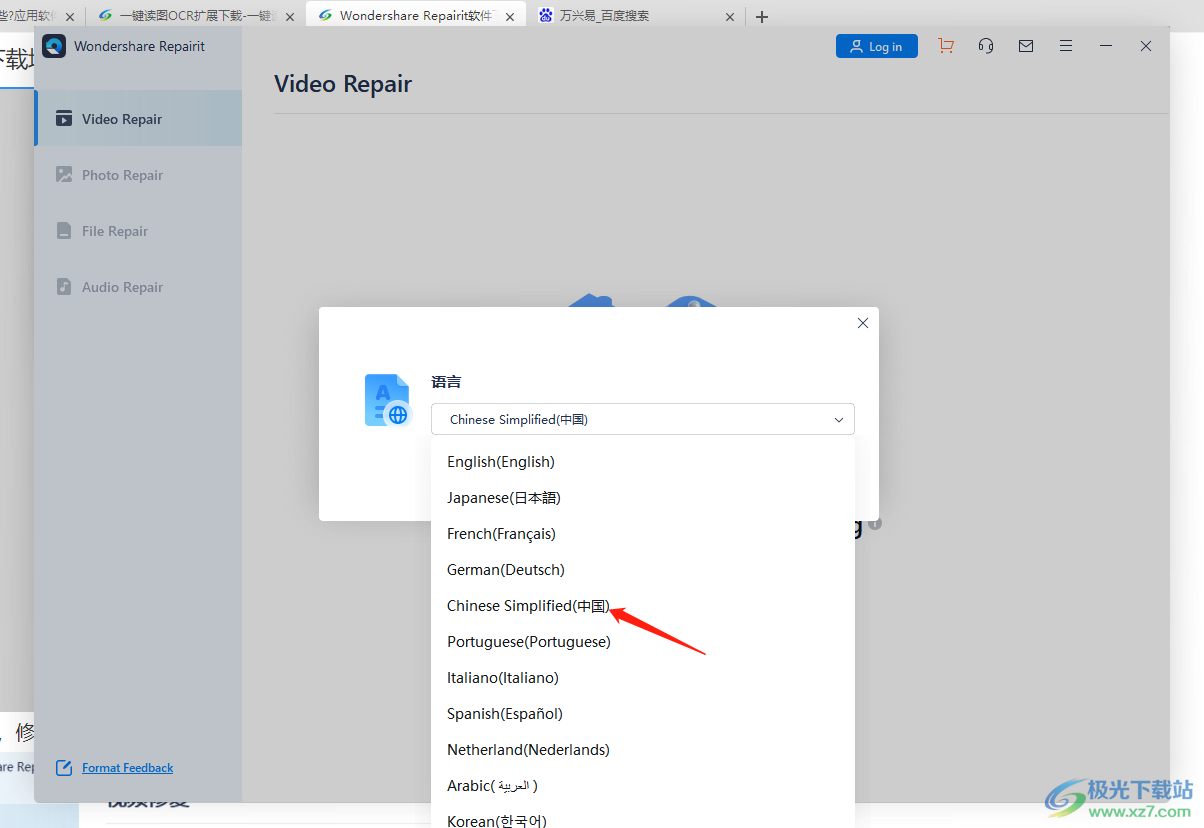The image size is (1204, 828).
Task: Click the Wondershare Repairit title text
Action: pyautogui.click(x=140, y=46)
